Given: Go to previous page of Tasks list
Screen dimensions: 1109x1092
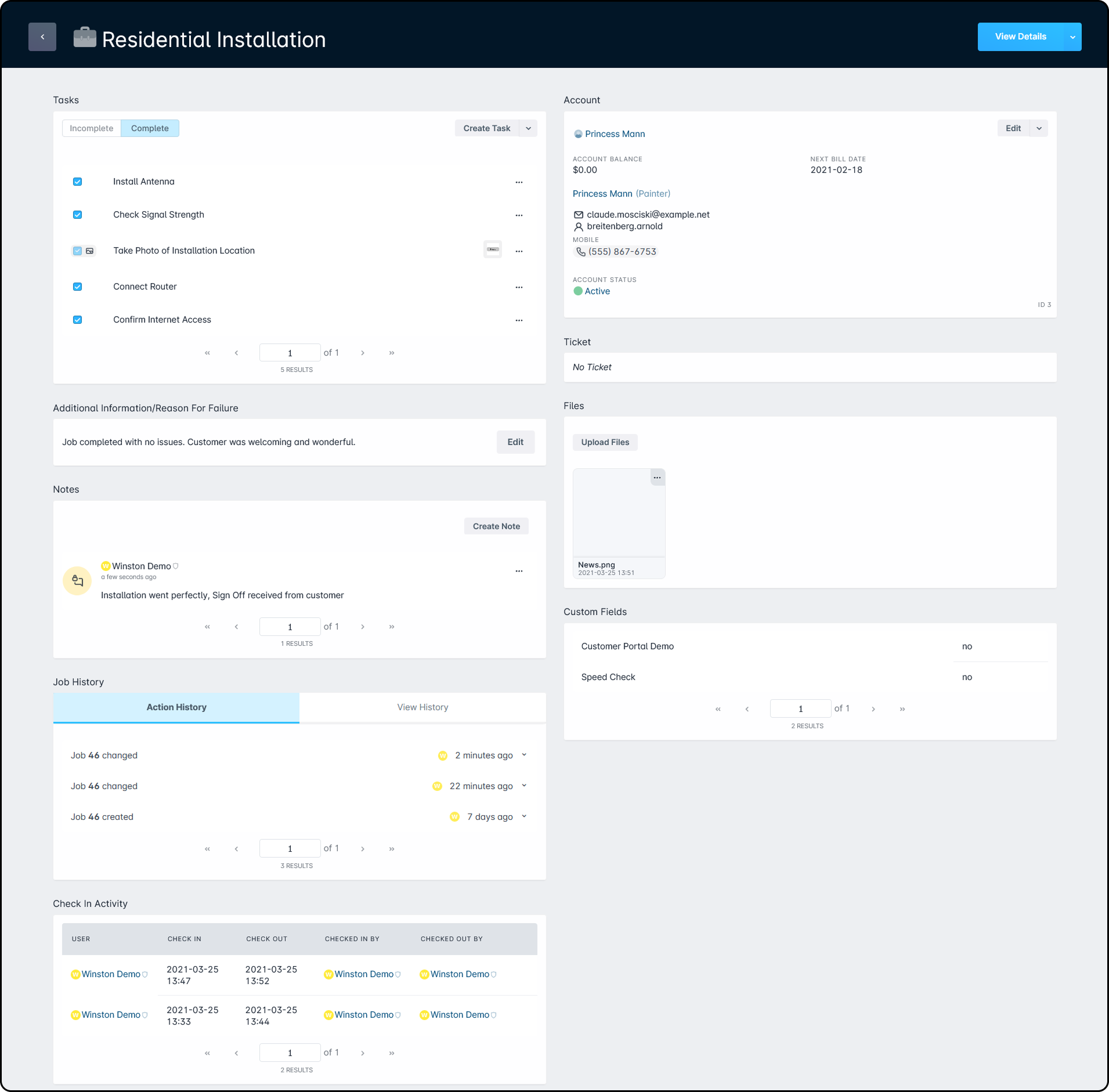Looking at the screenshot, I should pyautogui.click(x=236, y=353).
